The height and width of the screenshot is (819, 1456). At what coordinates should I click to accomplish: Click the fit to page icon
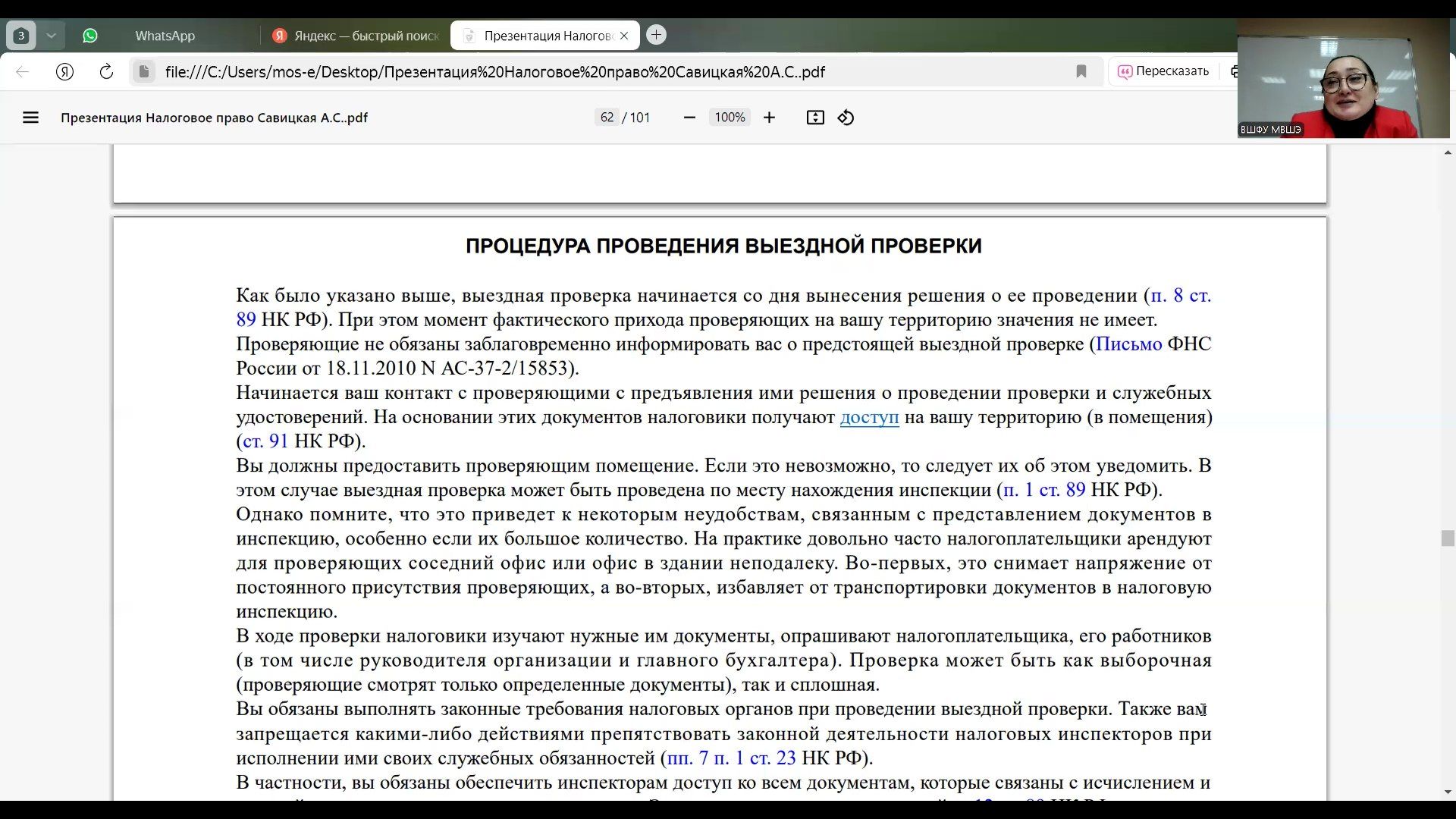pyautogui.click(x=814, y=118)
